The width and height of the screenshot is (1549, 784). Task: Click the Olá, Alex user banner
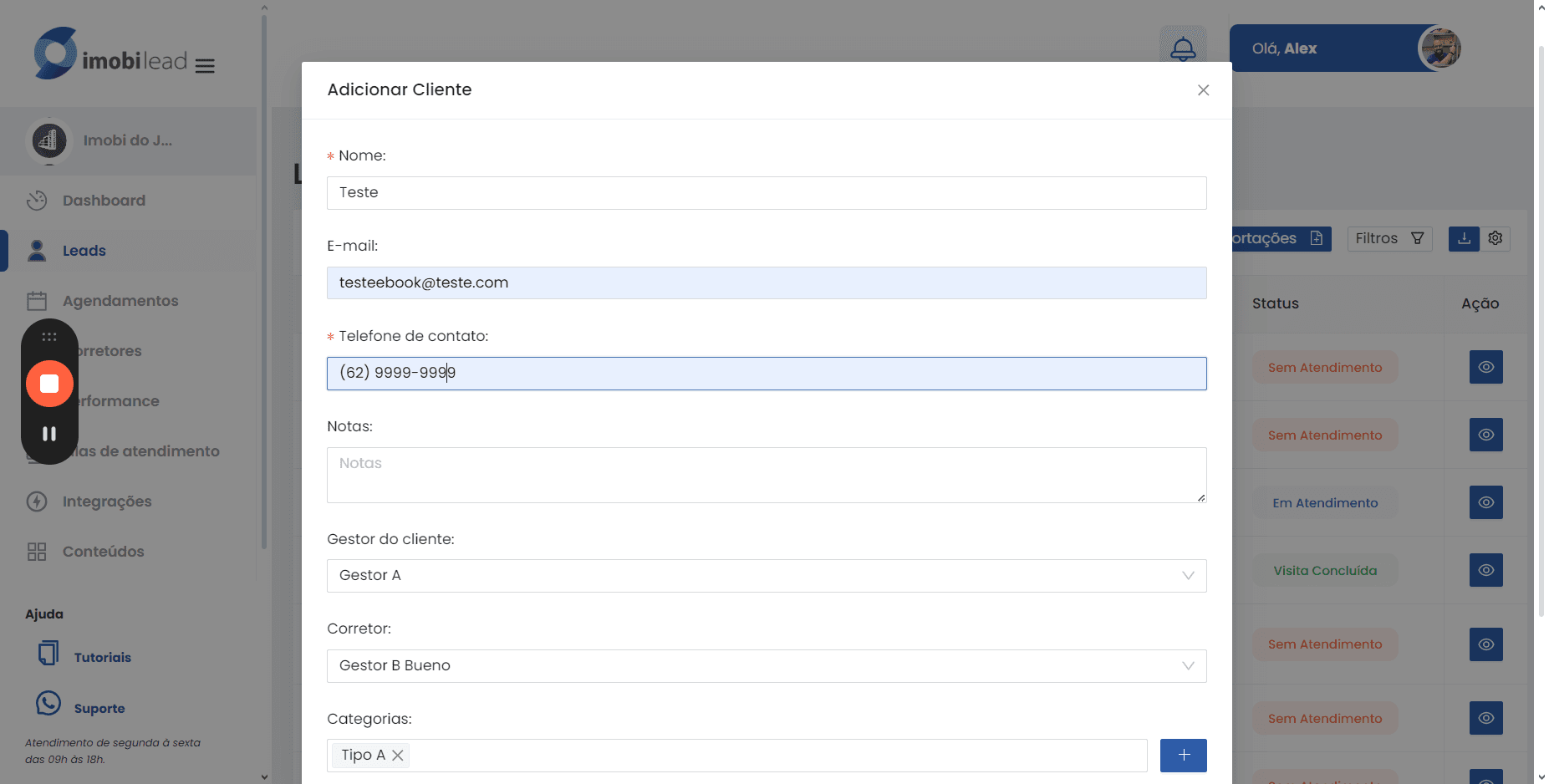click(x=1344, y=48)
